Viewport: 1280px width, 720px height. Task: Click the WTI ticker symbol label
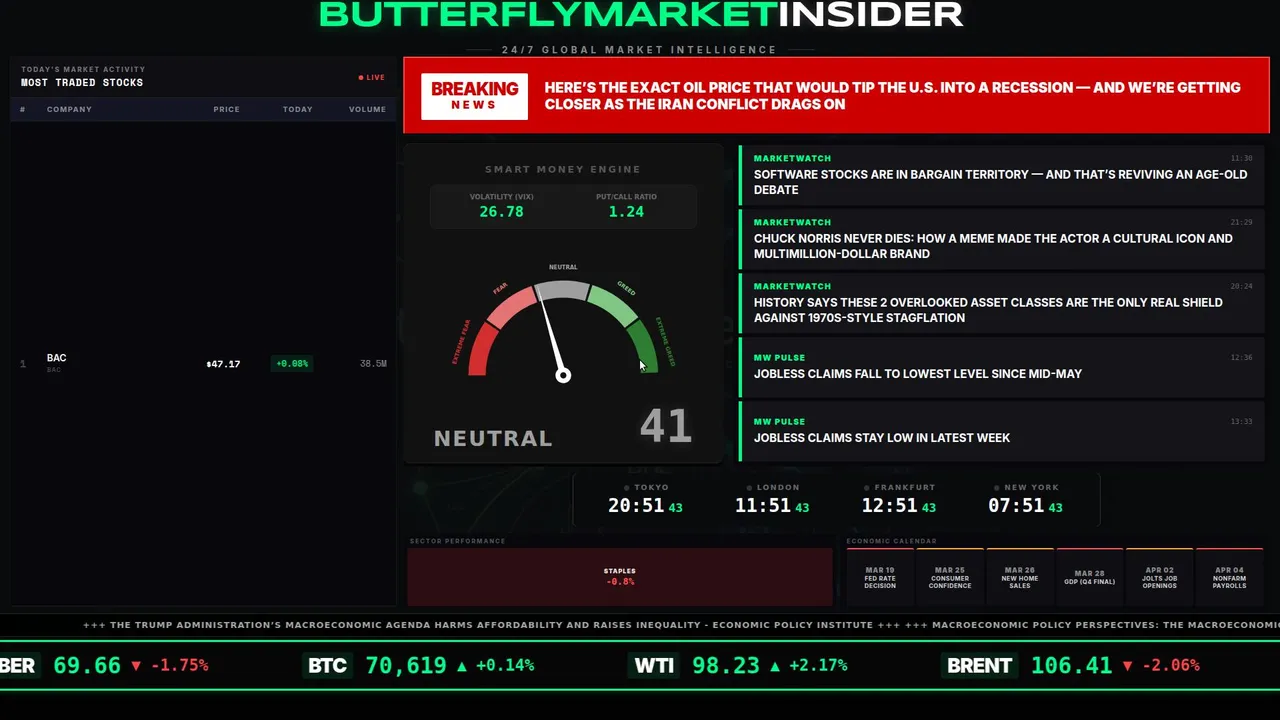pyautogui.click(x=654, y=665)
